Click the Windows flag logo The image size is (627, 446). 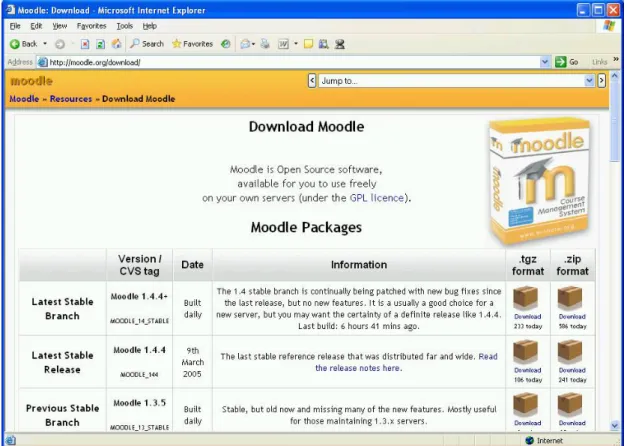coord(609,26)
